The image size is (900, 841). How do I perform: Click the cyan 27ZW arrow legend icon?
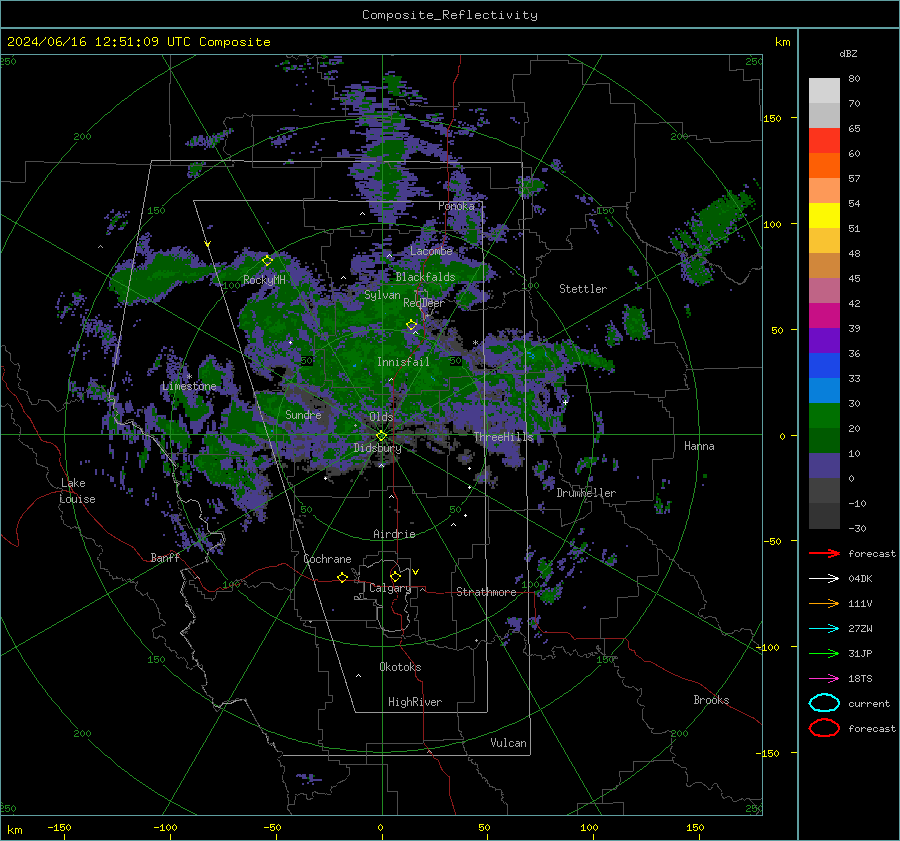[x=824, y=629]
